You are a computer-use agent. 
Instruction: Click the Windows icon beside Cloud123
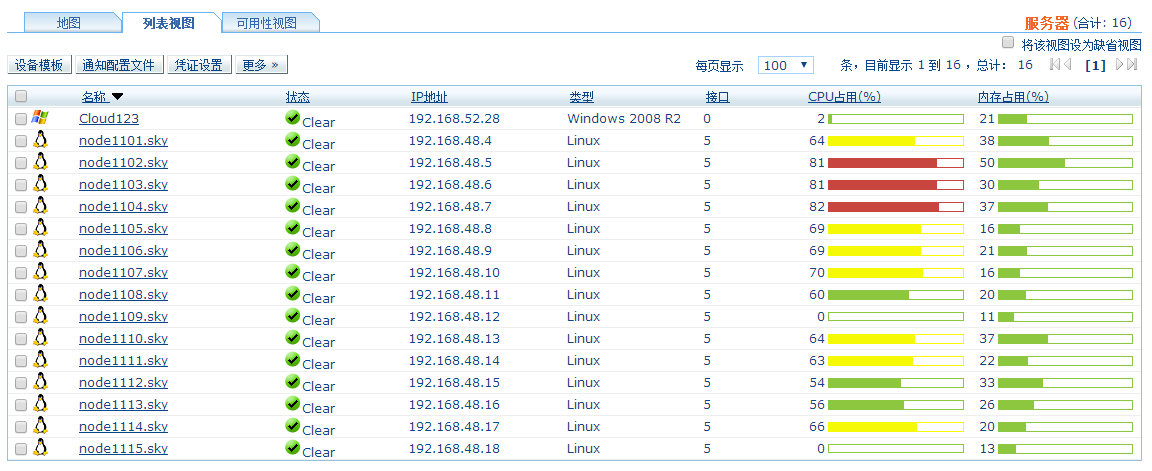pos(40,118)
